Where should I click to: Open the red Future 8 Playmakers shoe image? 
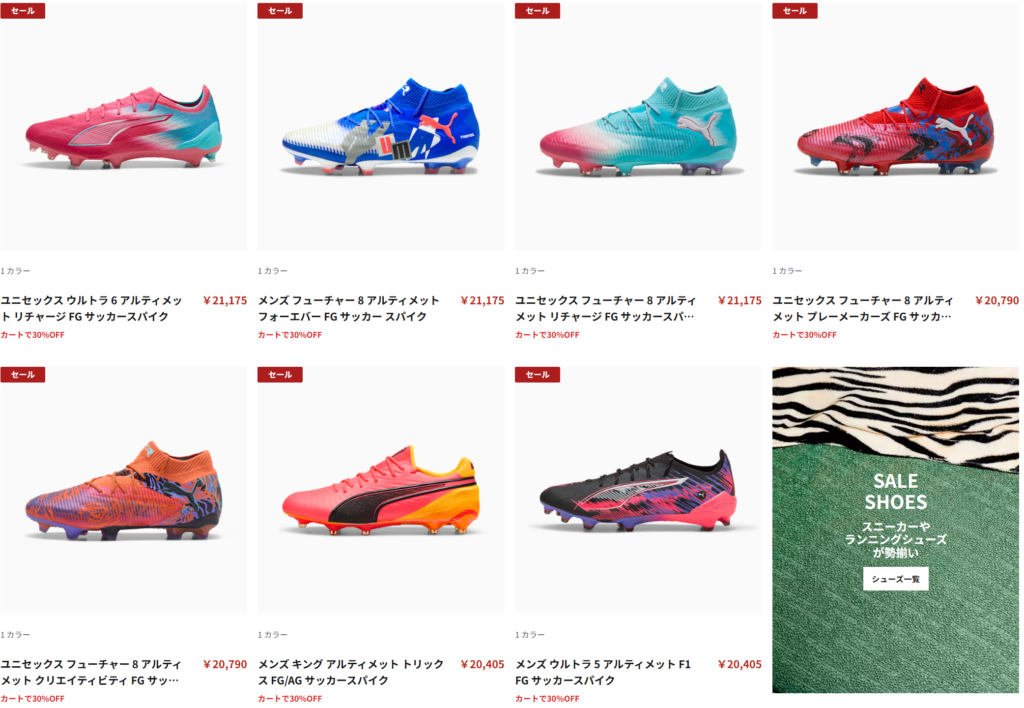[895, 125]
